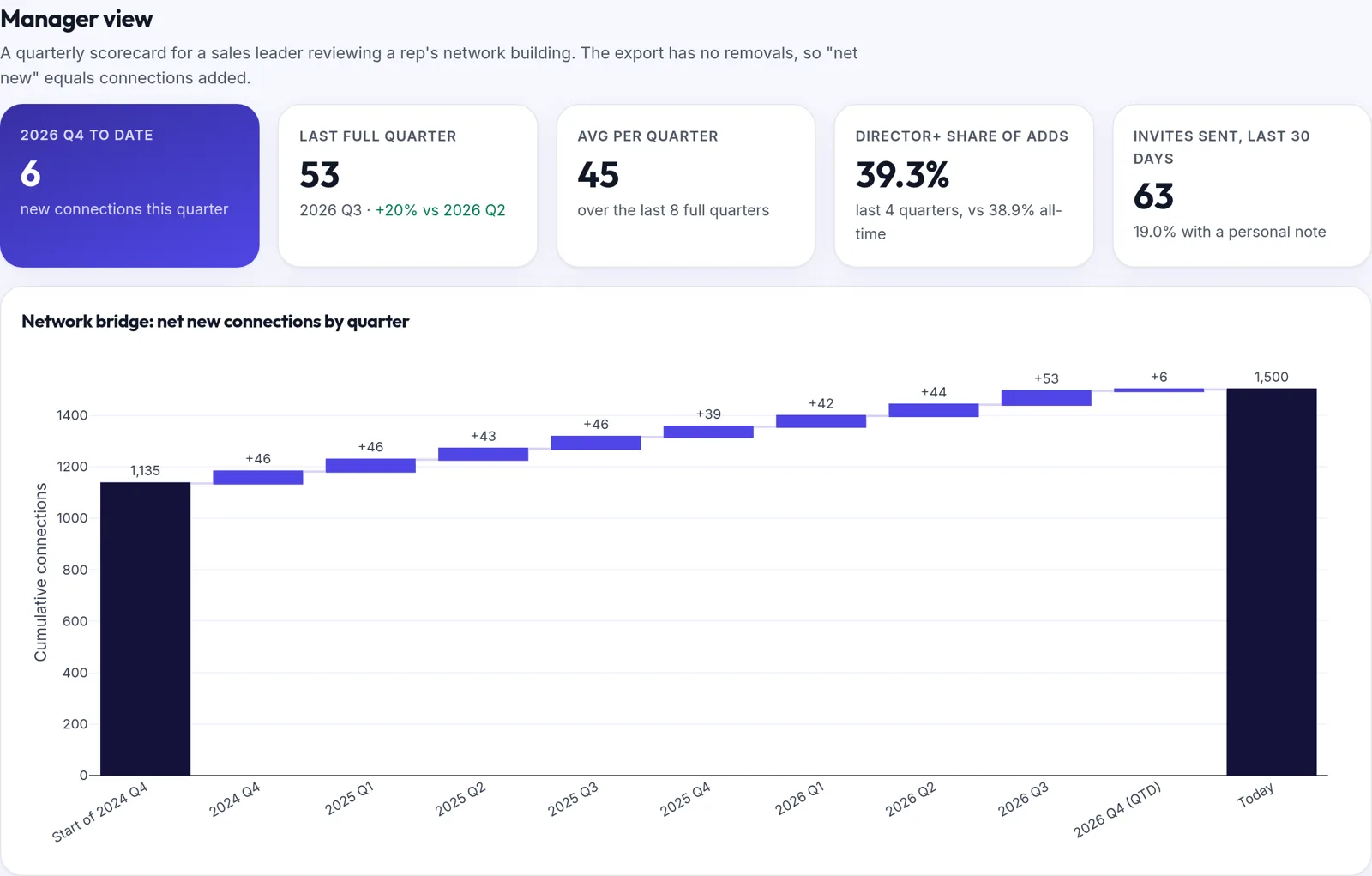Click the "Manager view" heading
This screenshot has height=876, width=1372.
tap(76, 19)
